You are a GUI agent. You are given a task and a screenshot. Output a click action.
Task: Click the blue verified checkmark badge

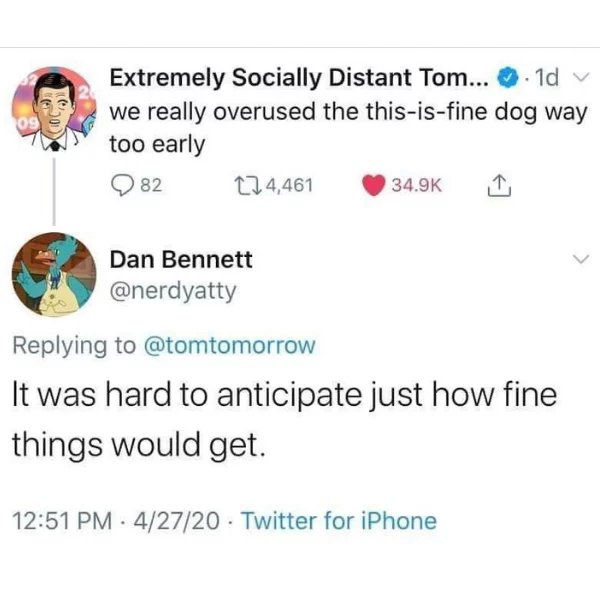pos(507,78)
